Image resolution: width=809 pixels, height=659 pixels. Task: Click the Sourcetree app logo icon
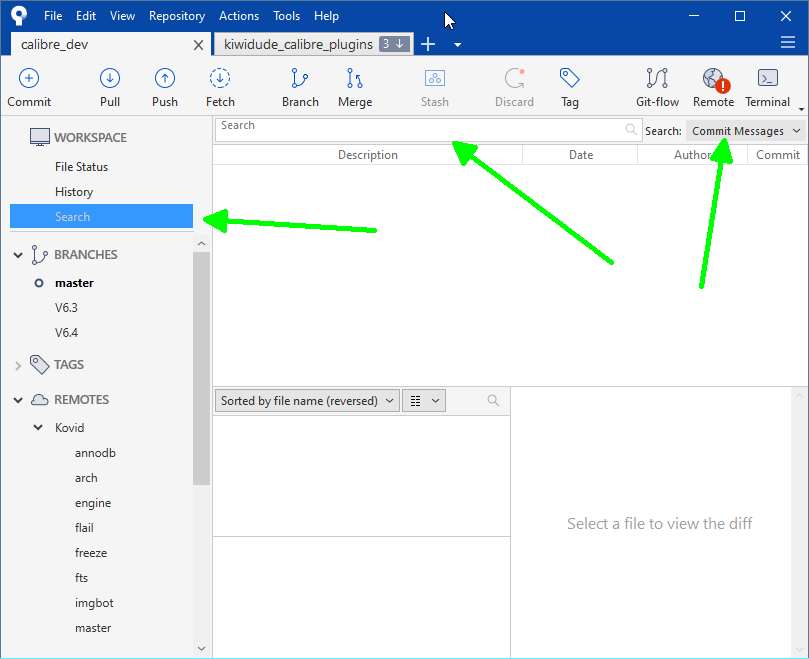(19, 15)
